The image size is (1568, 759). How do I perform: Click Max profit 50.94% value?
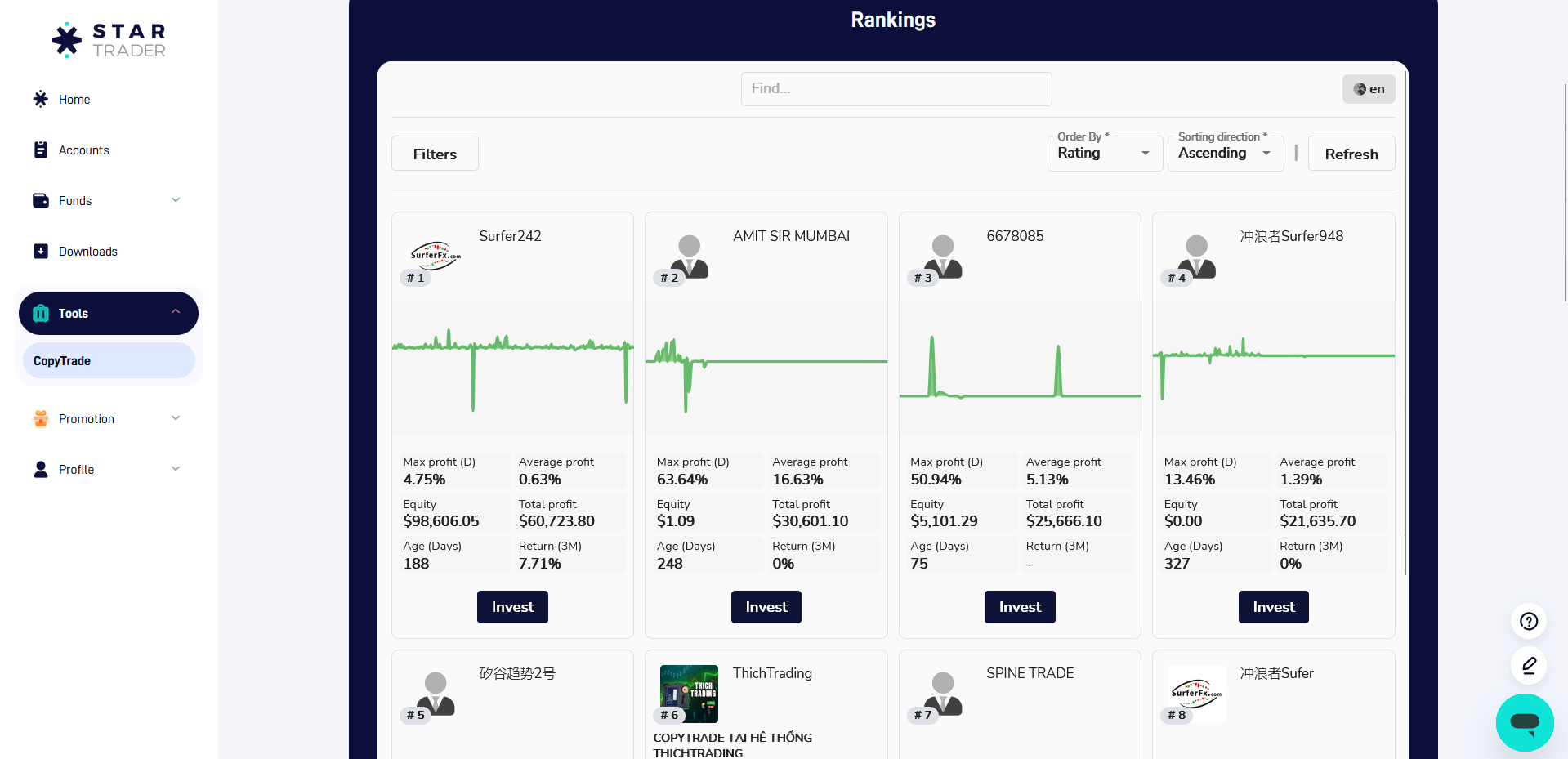pos(936,480)
